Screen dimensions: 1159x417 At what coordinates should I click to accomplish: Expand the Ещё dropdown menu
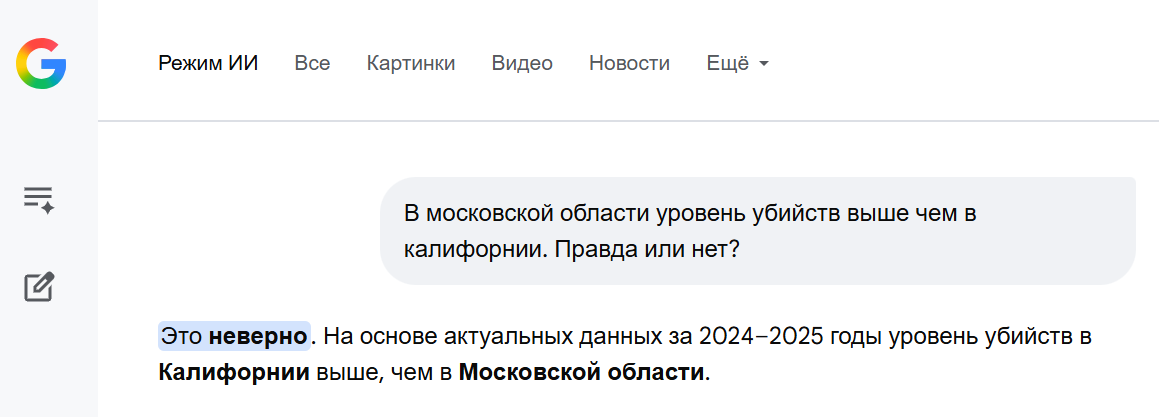pyautogui.click(x=727, y=64)
